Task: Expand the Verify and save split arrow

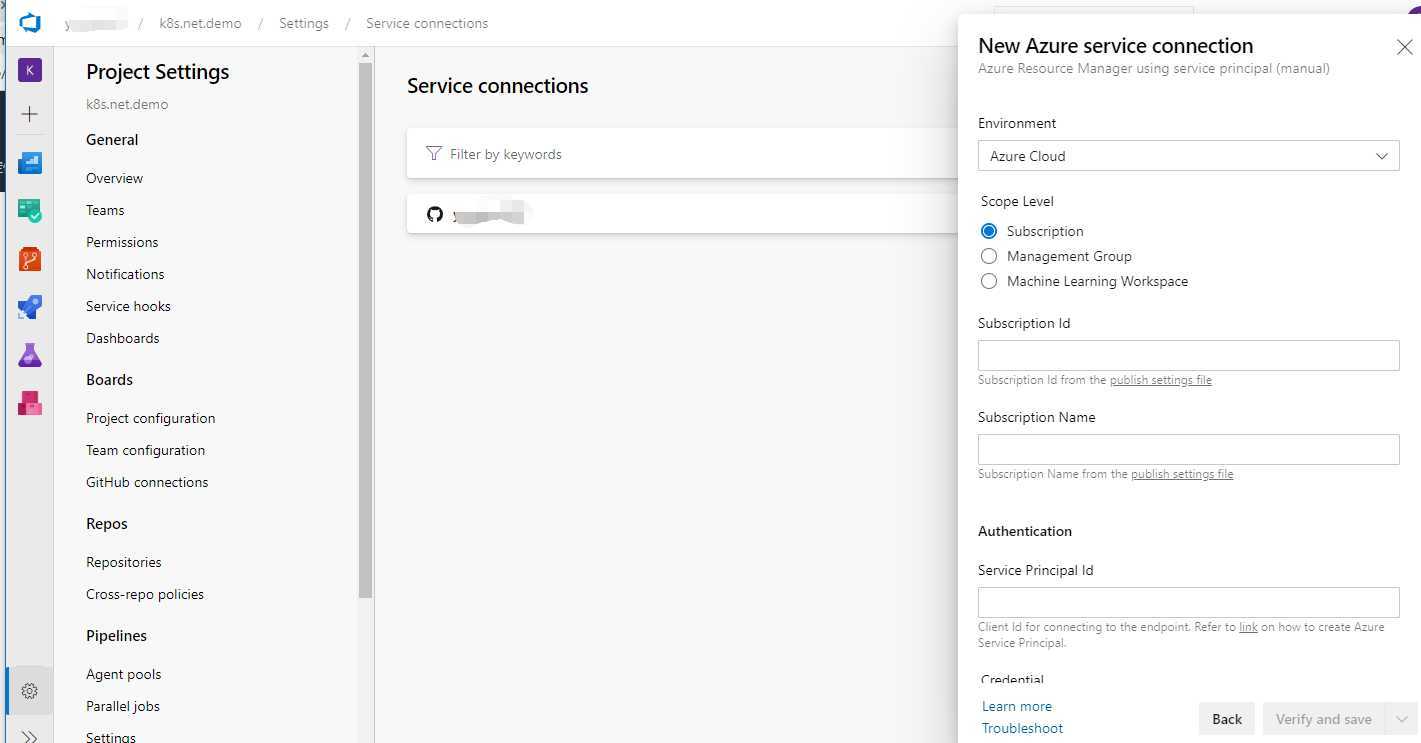Action: 1401,719
